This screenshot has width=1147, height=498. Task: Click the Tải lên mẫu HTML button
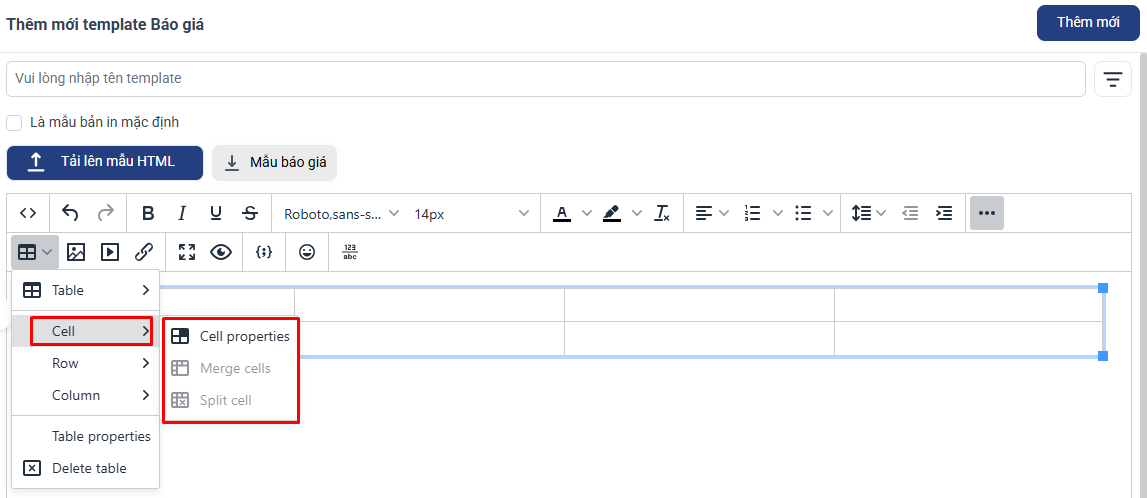click(105, 162)
